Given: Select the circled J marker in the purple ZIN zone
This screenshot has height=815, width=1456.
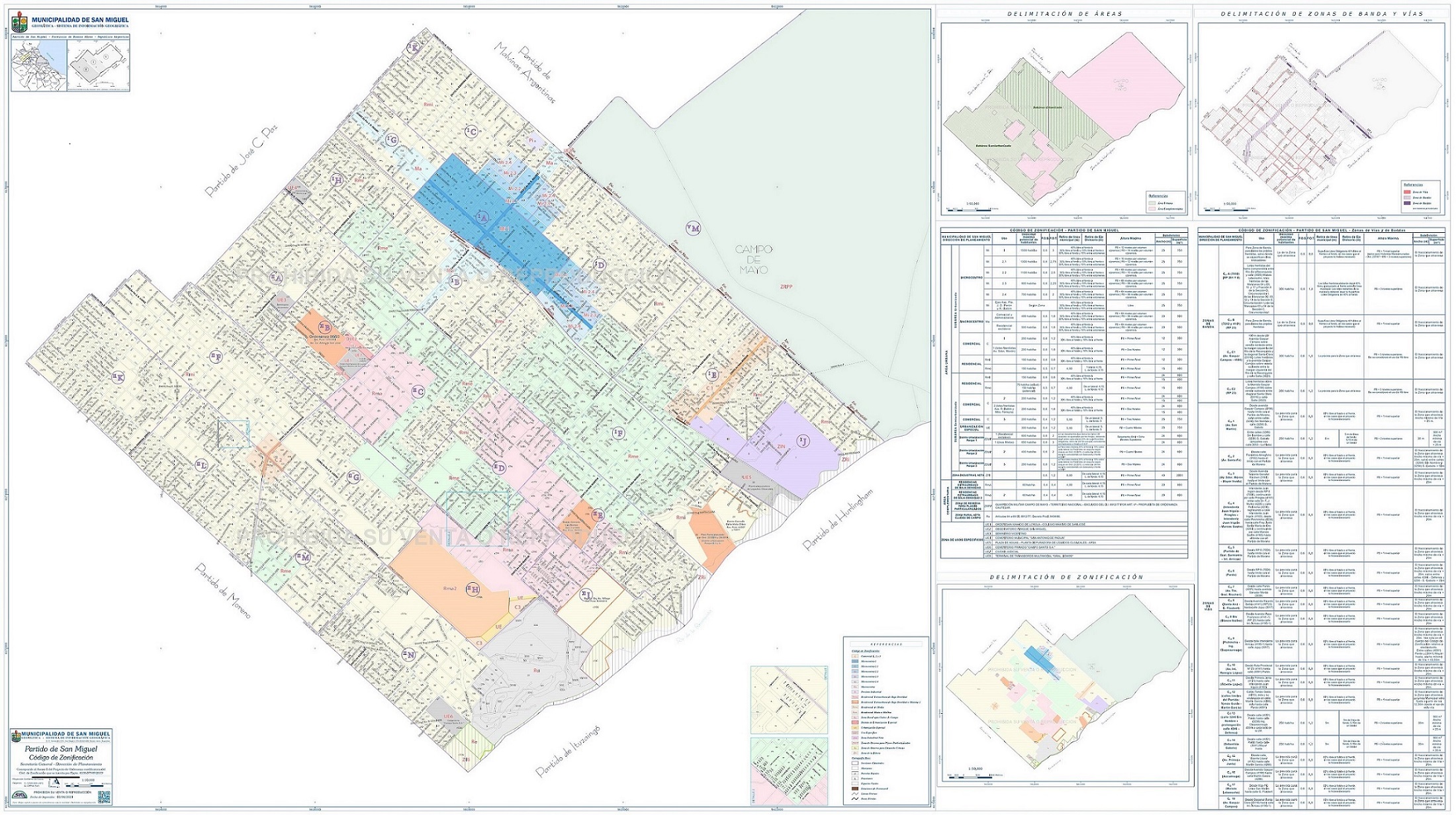Looking at the screenshot, I should pos(803,440).
